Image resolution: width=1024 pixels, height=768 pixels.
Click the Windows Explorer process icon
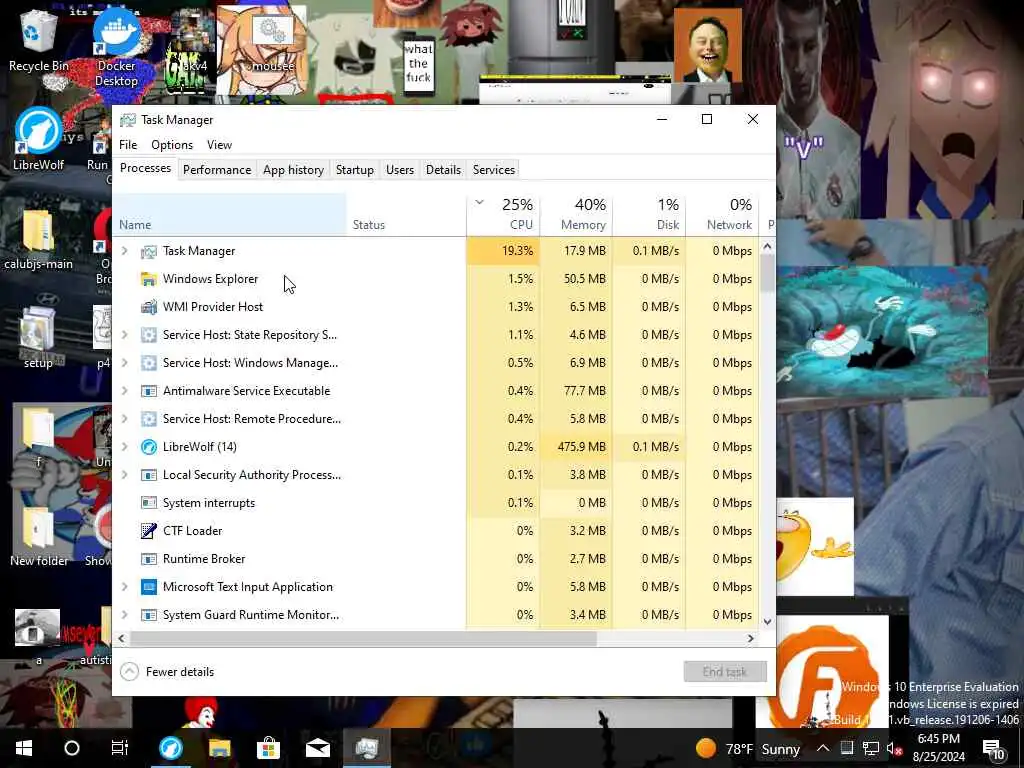[x=149, y=280]
